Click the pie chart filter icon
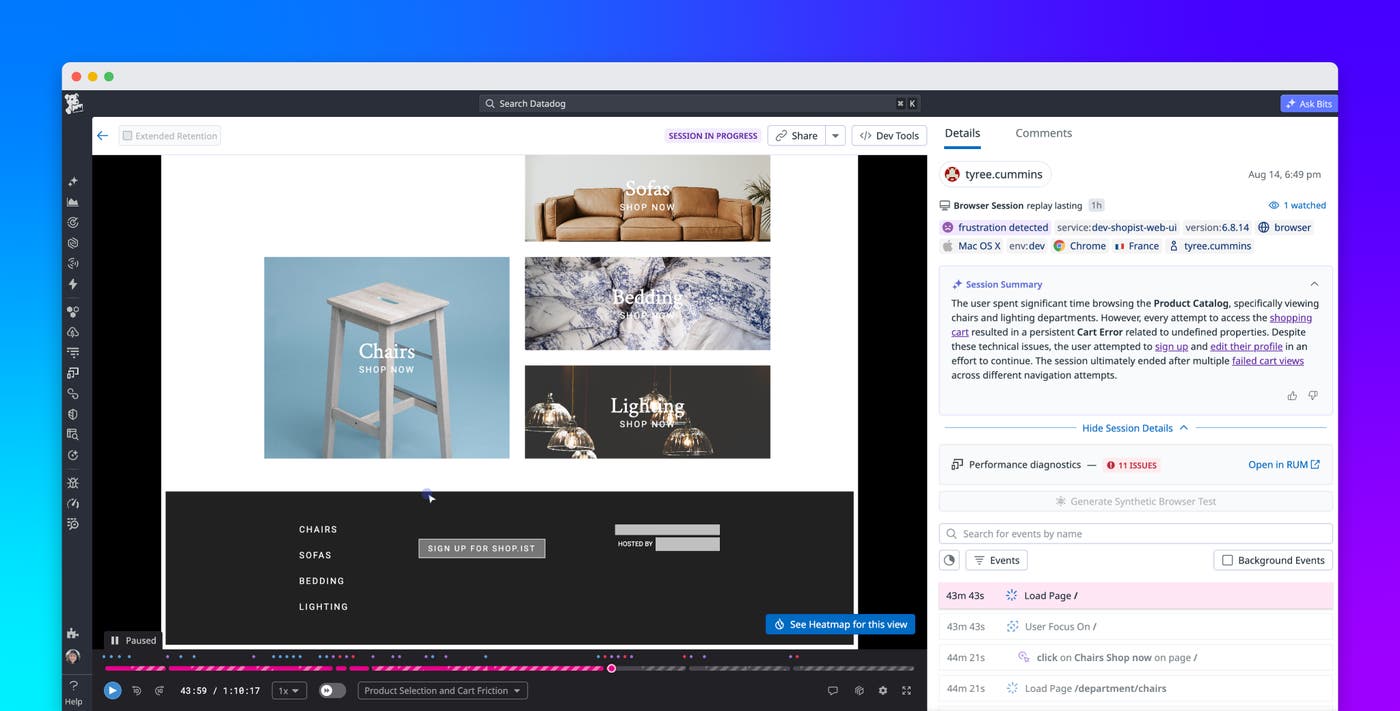 (949, 560)
